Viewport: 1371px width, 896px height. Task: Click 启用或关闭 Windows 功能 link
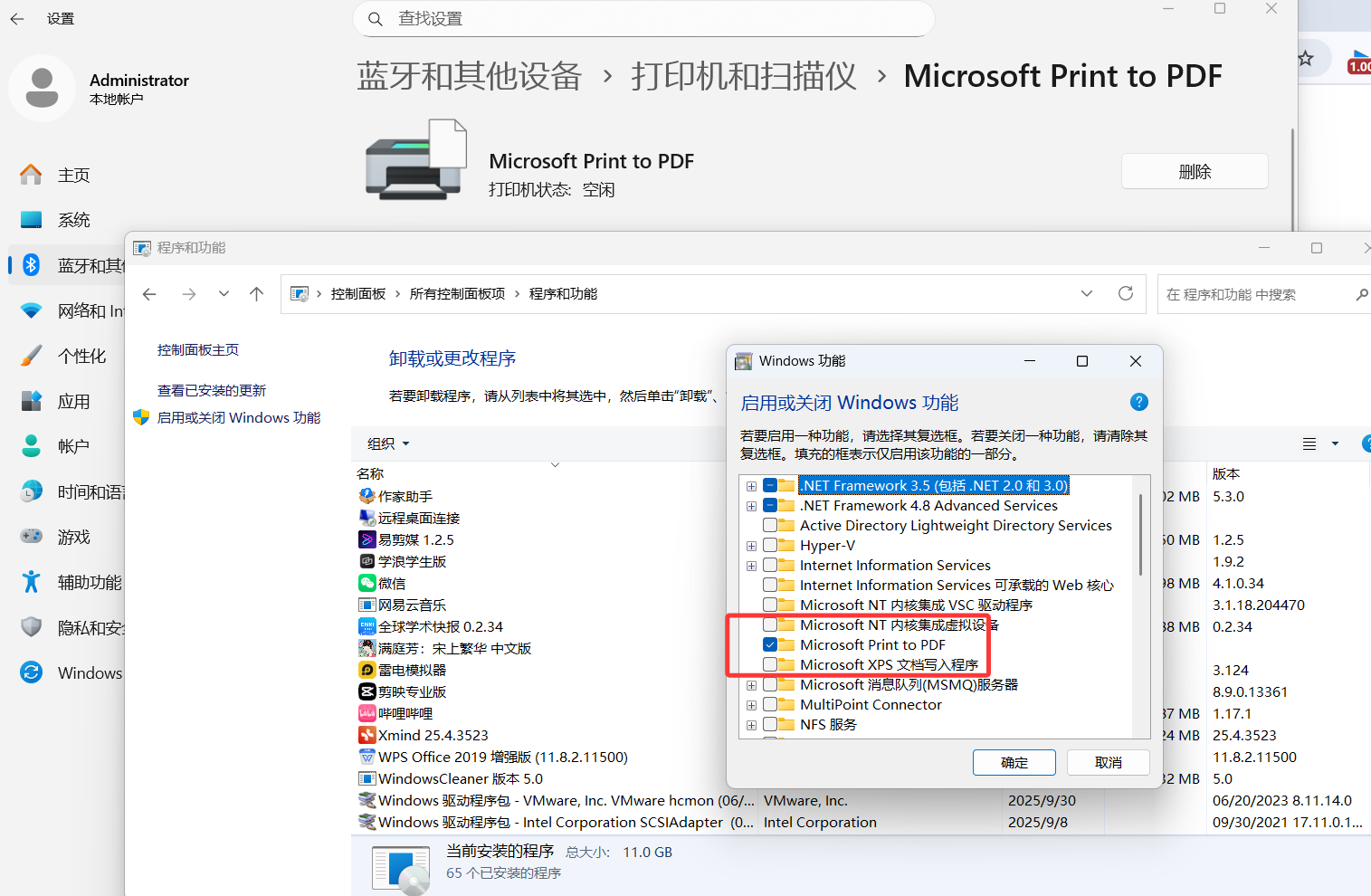click(239, 417)
